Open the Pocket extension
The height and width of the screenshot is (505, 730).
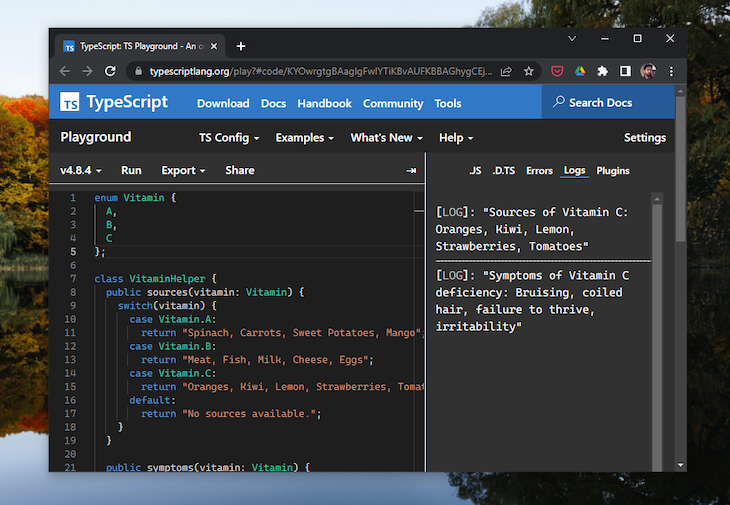[557, 71]
